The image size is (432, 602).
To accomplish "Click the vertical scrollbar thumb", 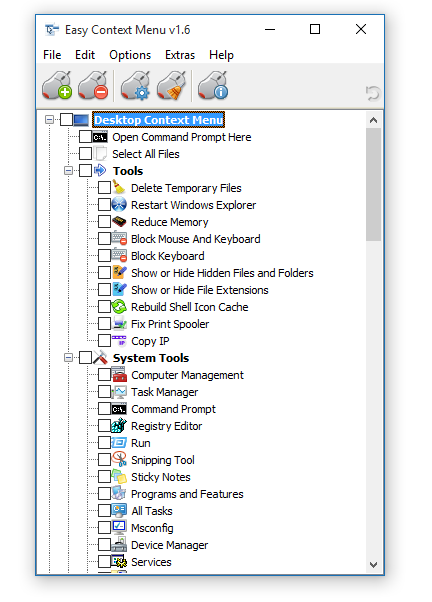I will click(373, 185).
